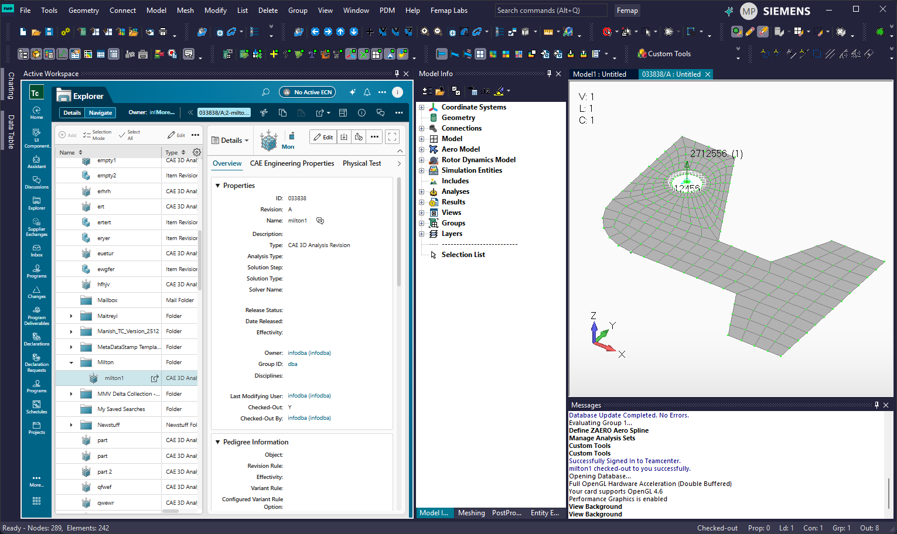Click the Checked-Out By infodba link

[309, 418]
